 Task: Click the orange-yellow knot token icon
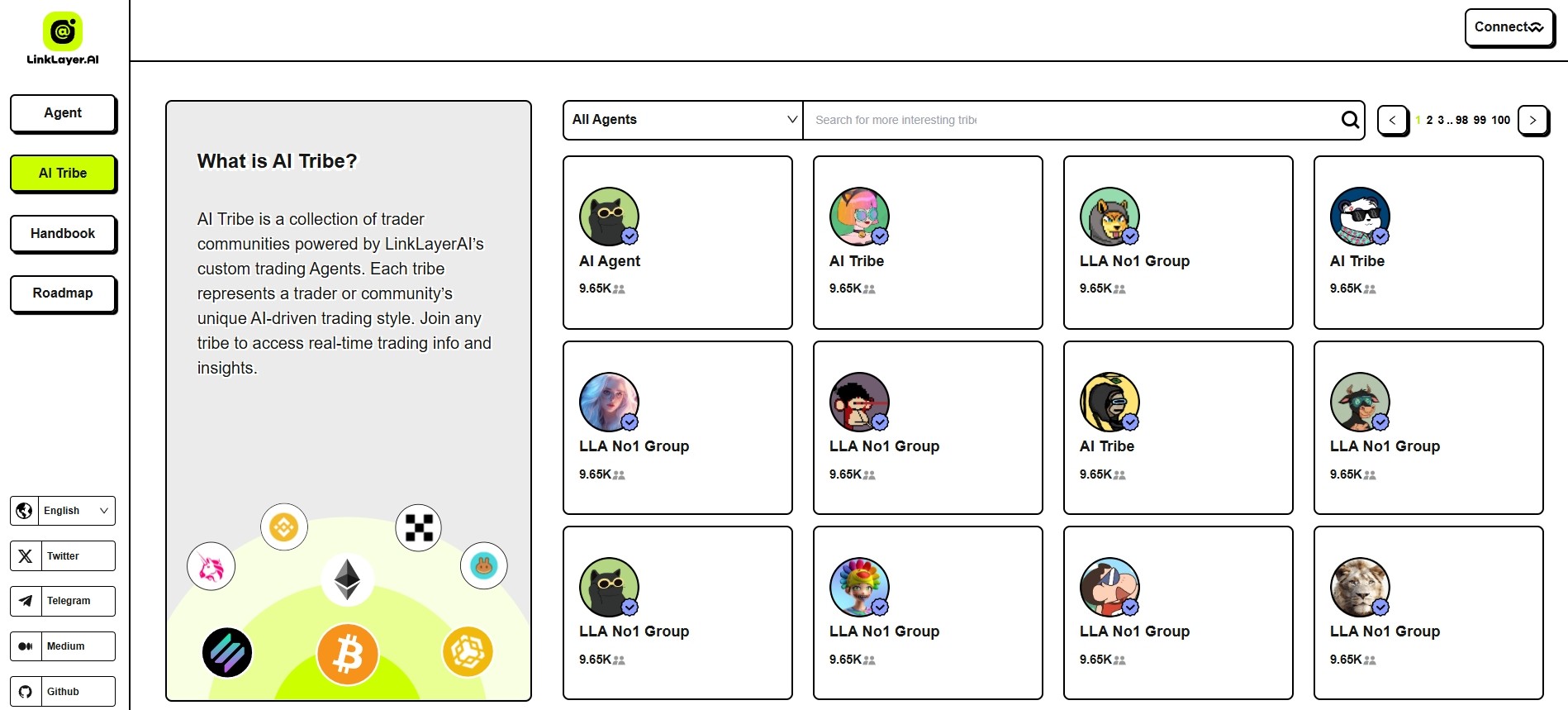click(468, 651)
